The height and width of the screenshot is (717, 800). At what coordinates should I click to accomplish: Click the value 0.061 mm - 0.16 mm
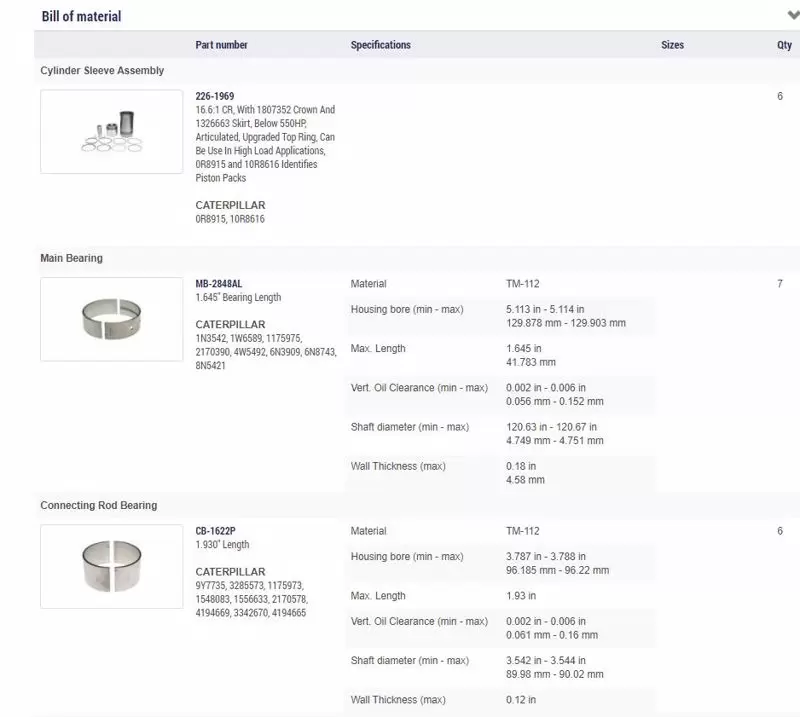[552, 635]
